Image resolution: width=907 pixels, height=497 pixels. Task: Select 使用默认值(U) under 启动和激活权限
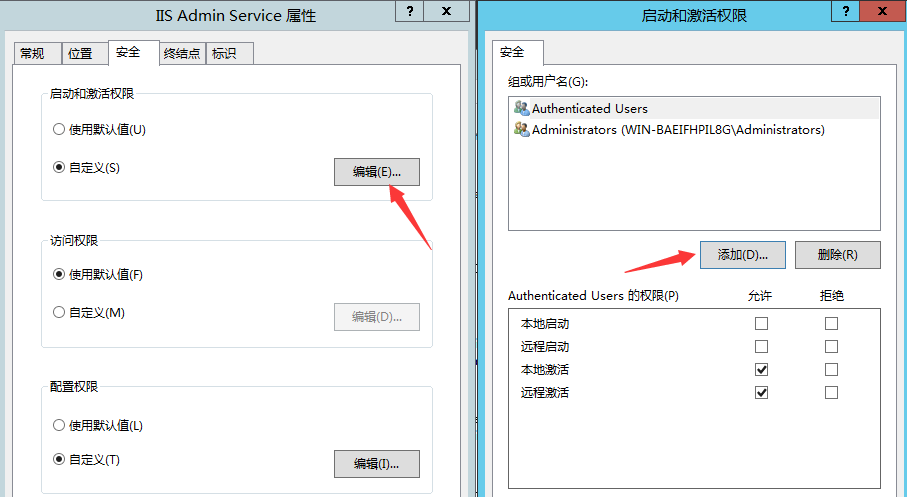(58, 130)
